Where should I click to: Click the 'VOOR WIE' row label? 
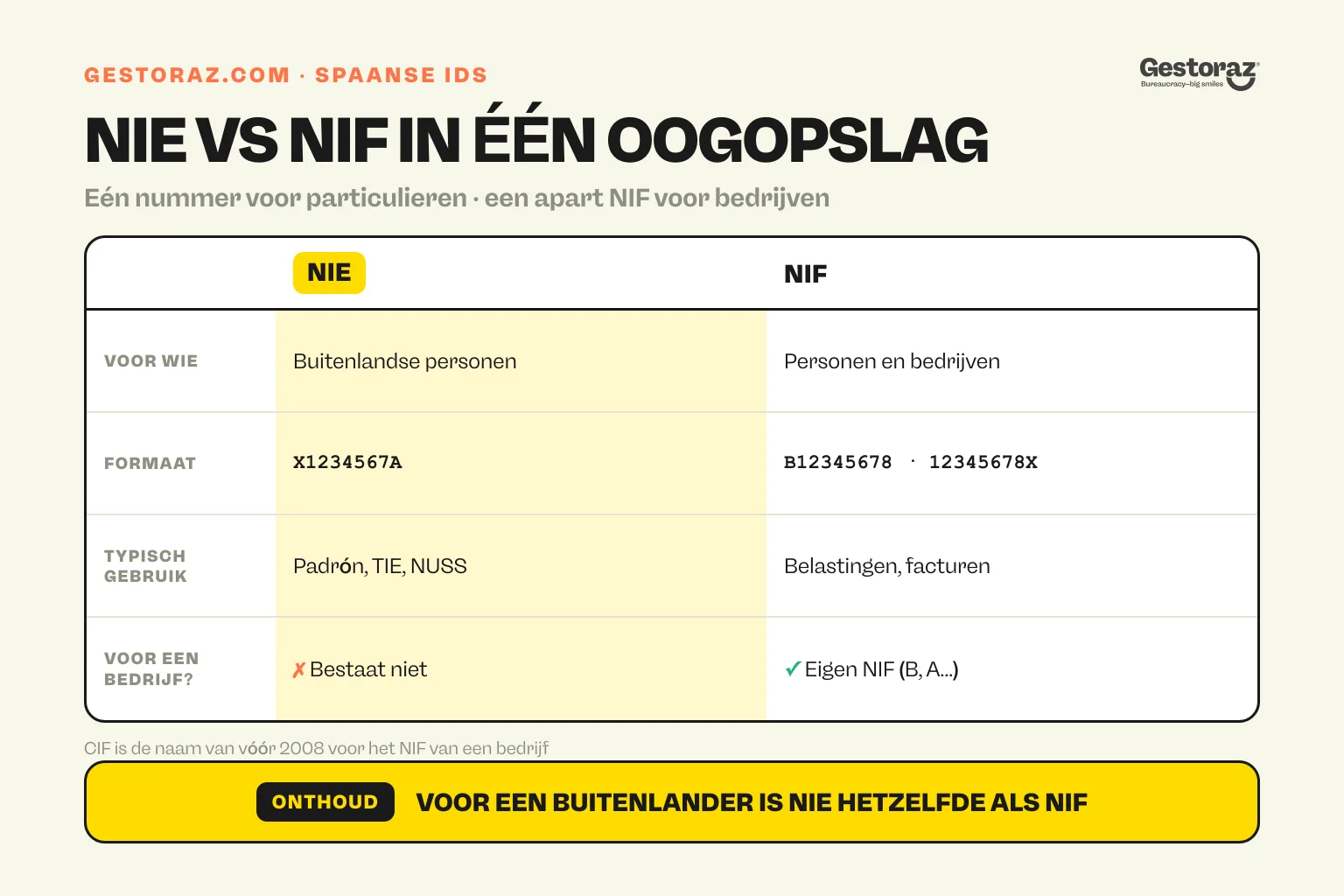[151, 361]
